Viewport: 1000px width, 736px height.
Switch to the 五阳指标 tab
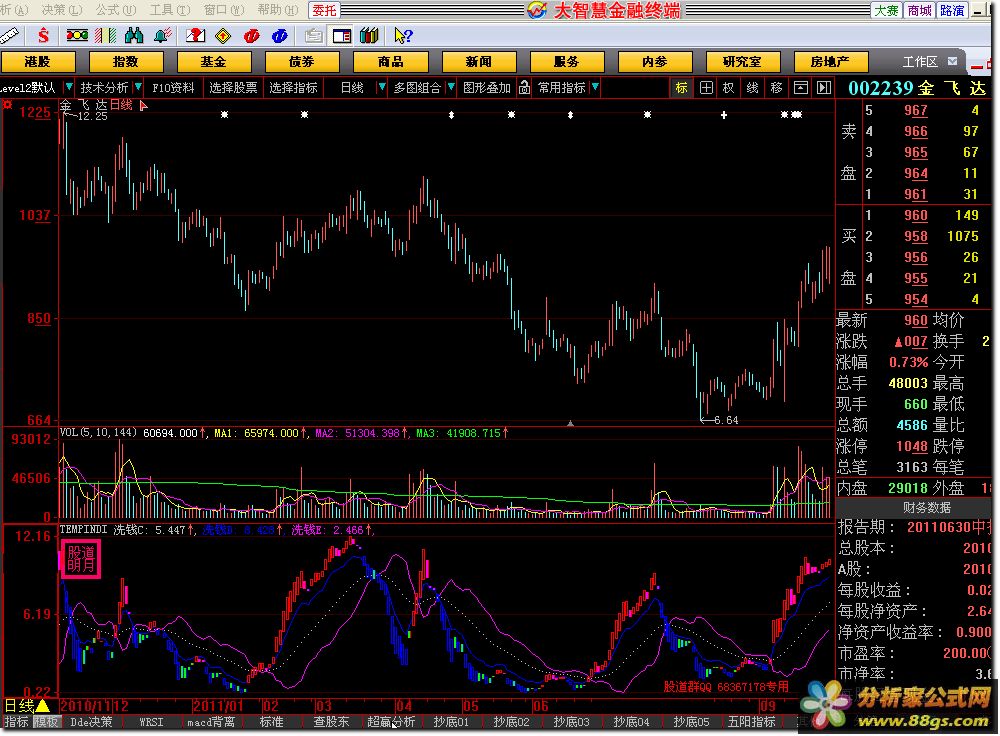click(751, 722)
